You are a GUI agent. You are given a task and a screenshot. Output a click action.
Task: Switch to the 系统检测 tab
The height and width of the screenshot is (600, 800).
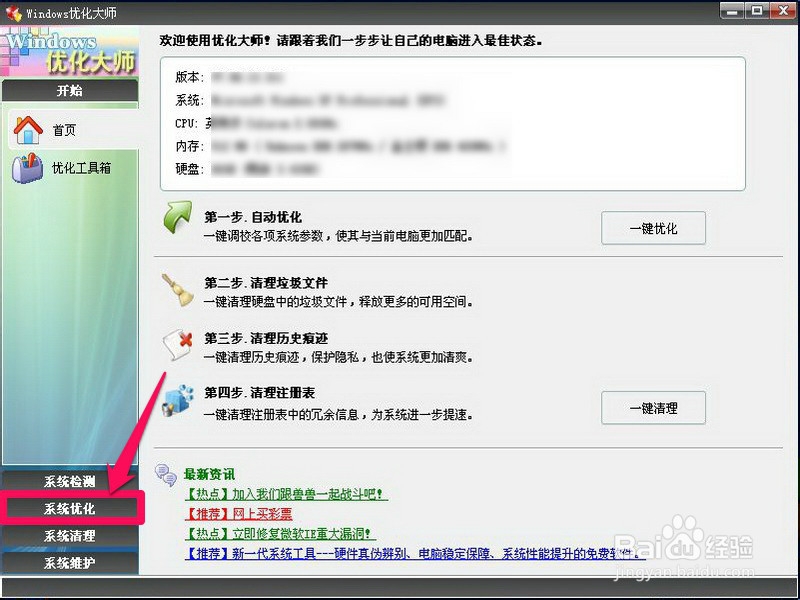click(x=70, y=480)
